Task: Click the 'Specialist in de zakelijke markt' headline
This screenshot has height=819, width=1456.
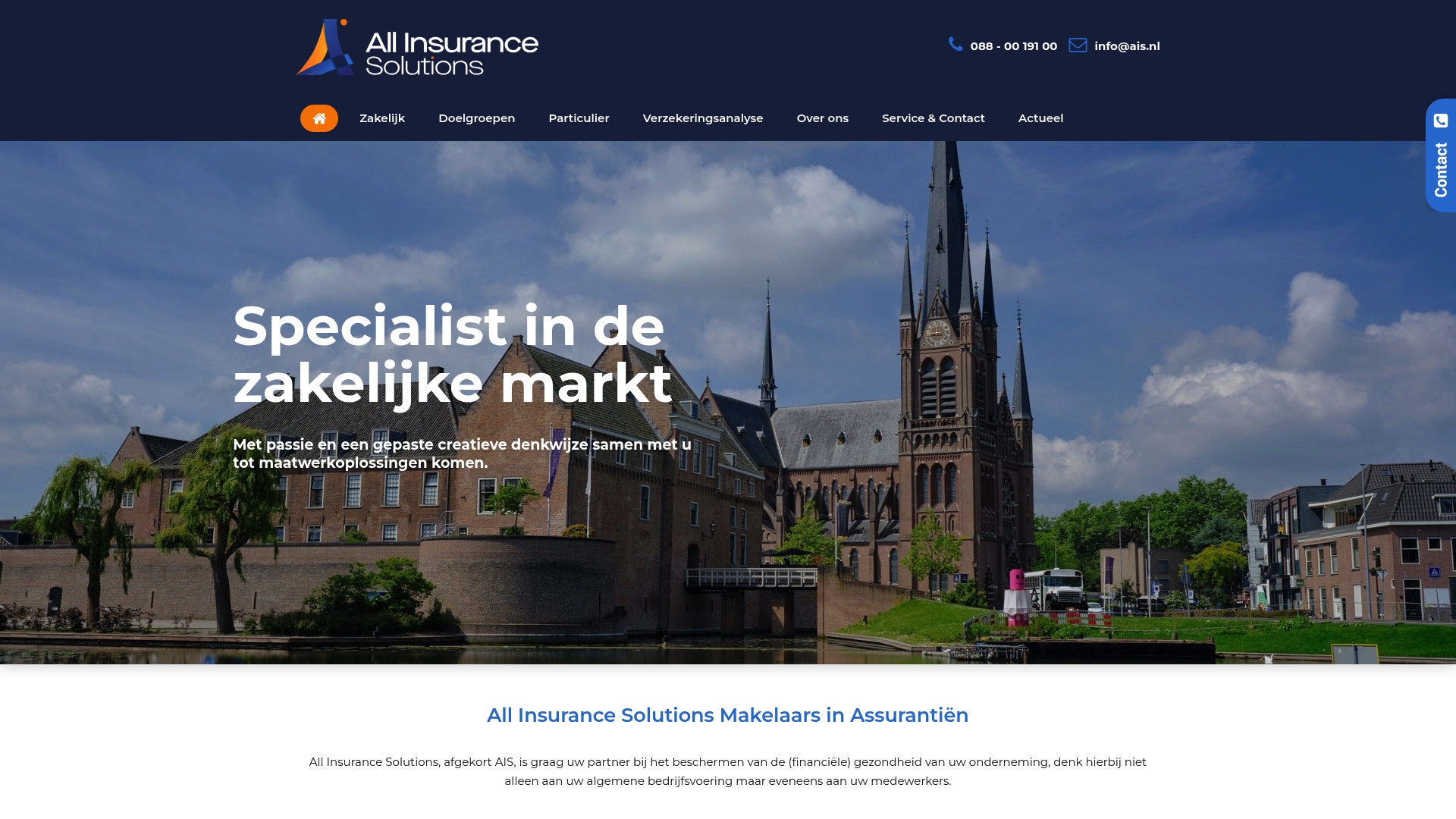Action: pyautogui.click(x=453, y=355)
